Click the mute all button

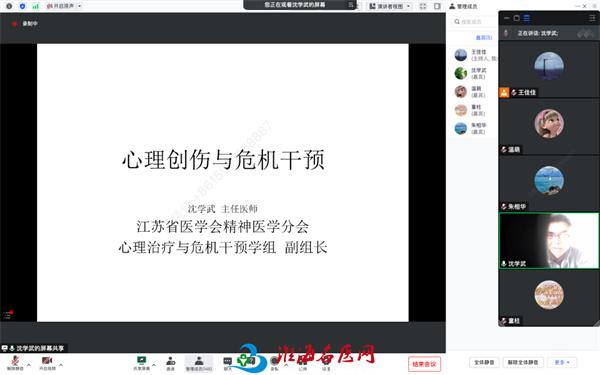pyautogui.click(x=484, y=362)
